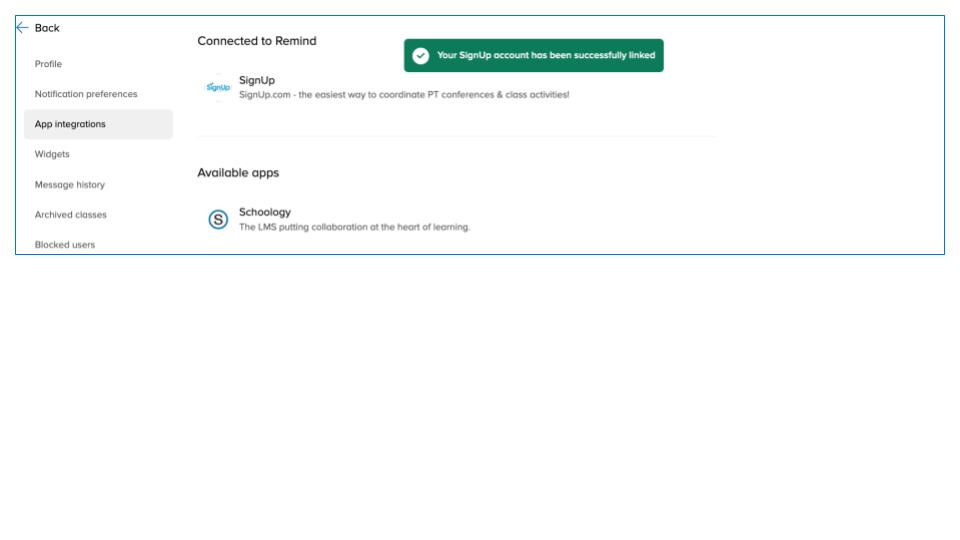
Task: Click the Schoology logo icon
Action: point(218,220)
